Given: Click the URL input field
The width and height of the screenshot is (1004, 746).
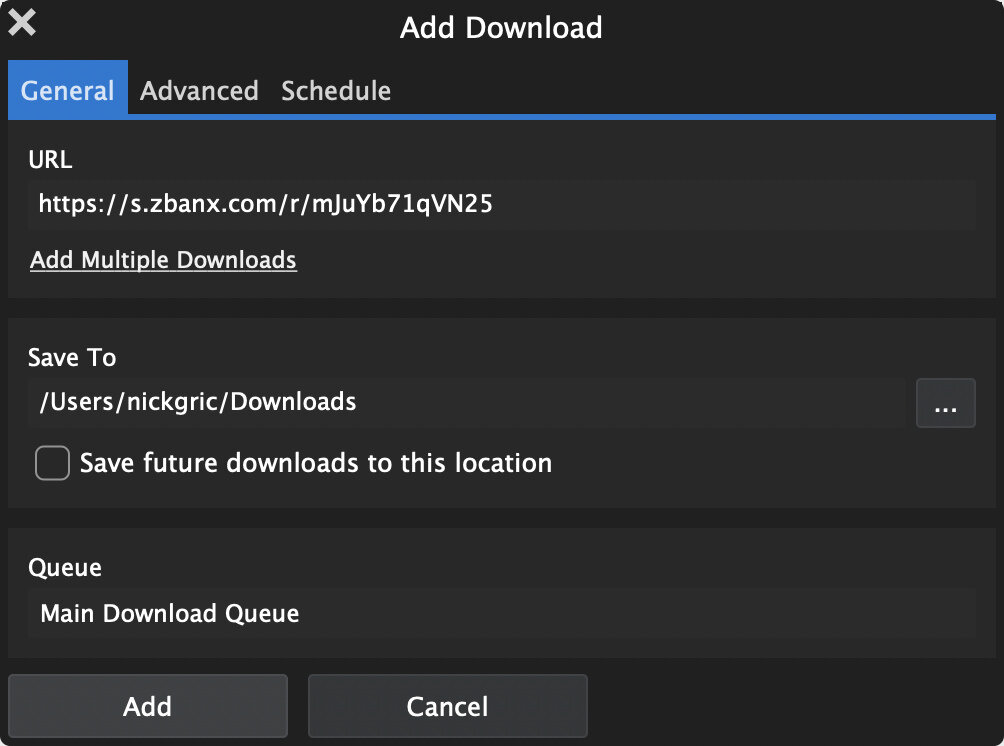Looking at the screenshot, I should tap(501, 204).
